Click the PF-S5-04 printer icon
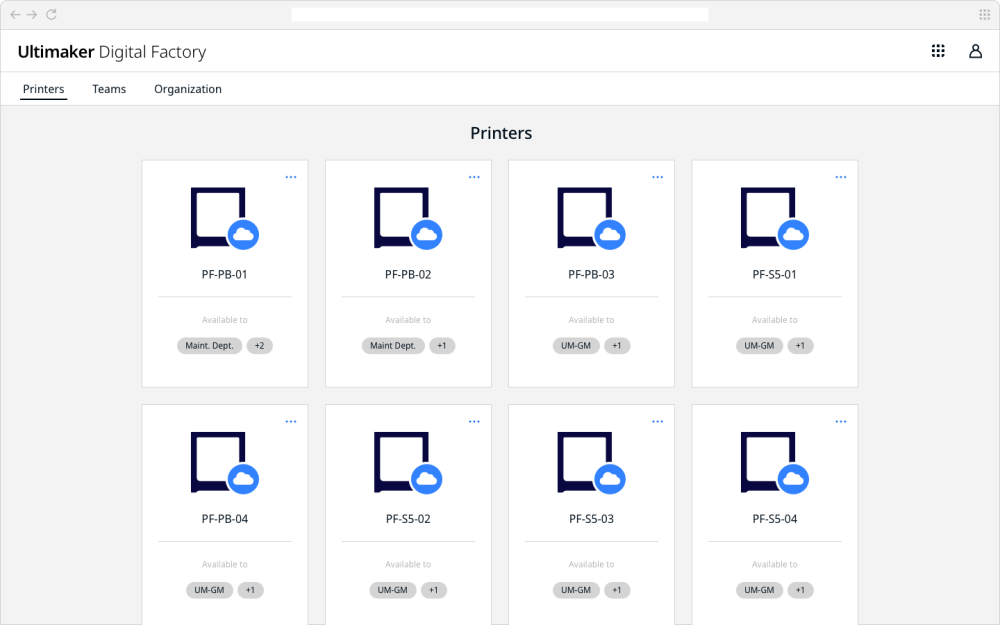 click(x=775, y=462)
